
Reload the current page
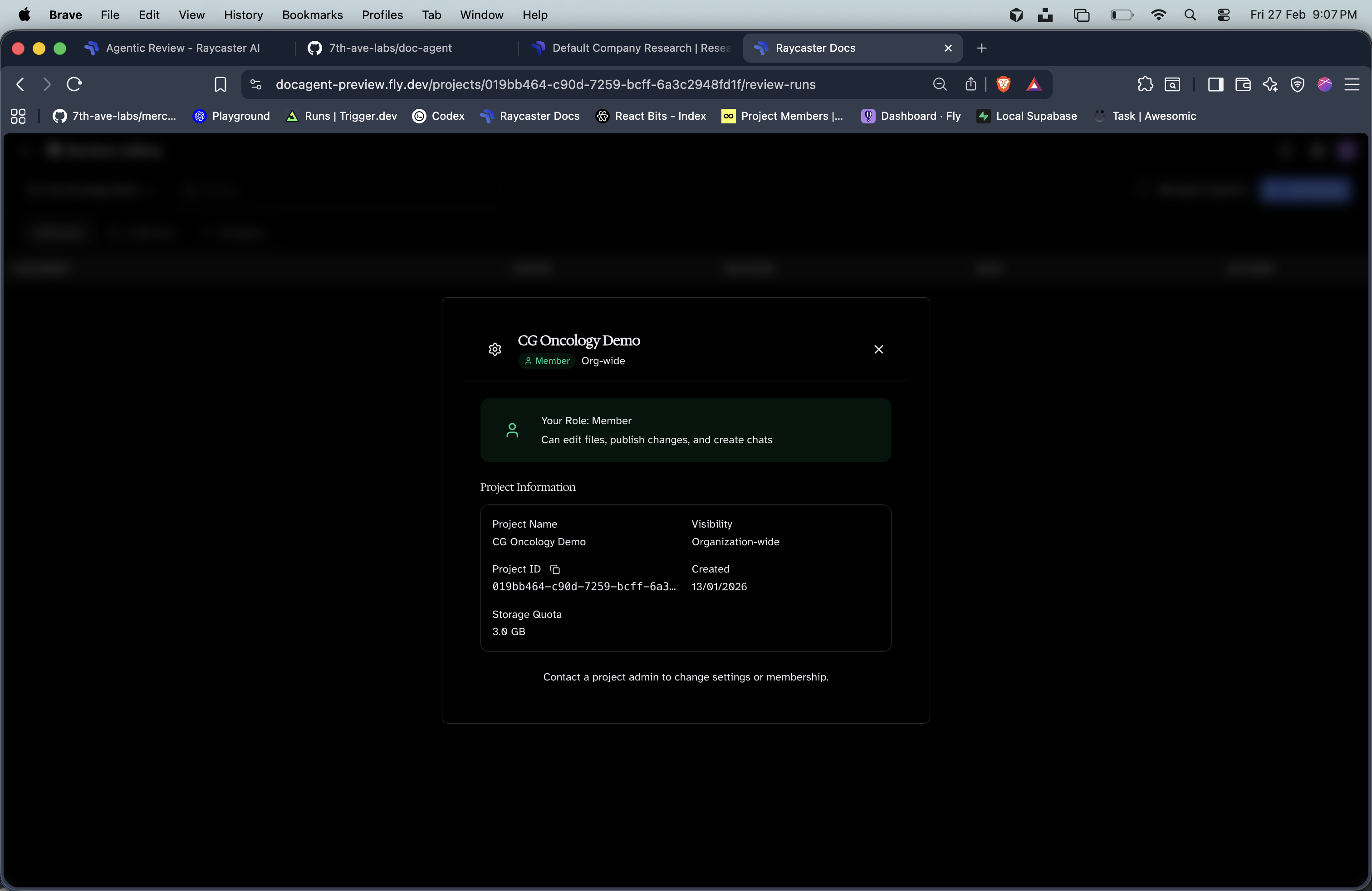[74, 84]
